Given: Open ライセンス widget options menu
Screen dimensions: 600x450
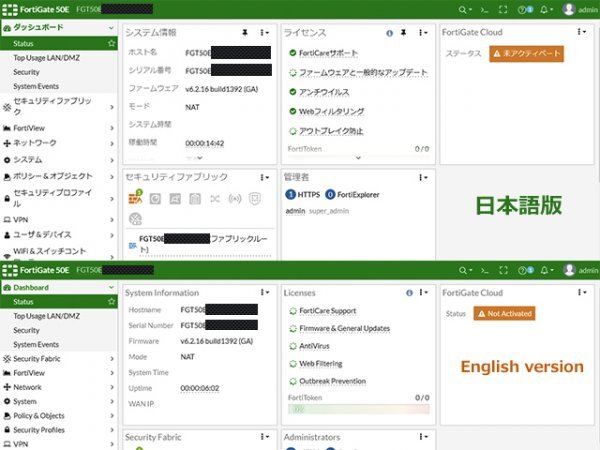Looking at the screenshot, I should pyautogui.click(x=422, y=33).
